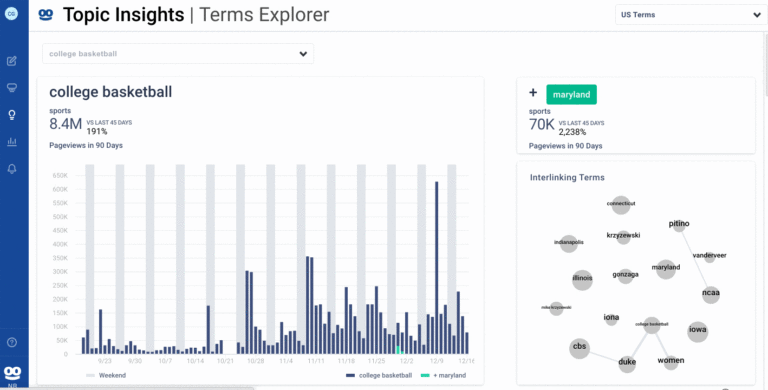
Task: Toggle the + maryland legend series
Action: pos(443,375)
